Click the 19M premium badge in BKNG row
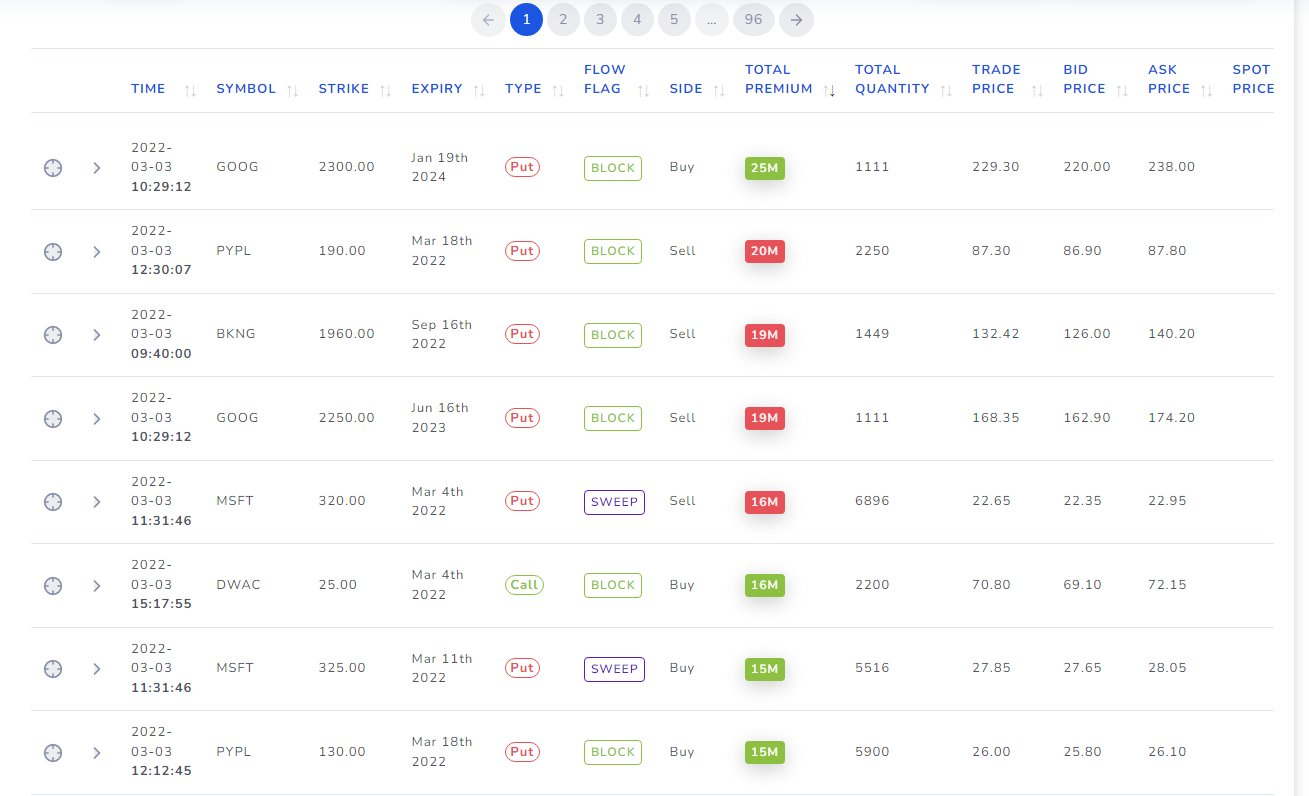1309x796 pixels. (x=764, y=335)
